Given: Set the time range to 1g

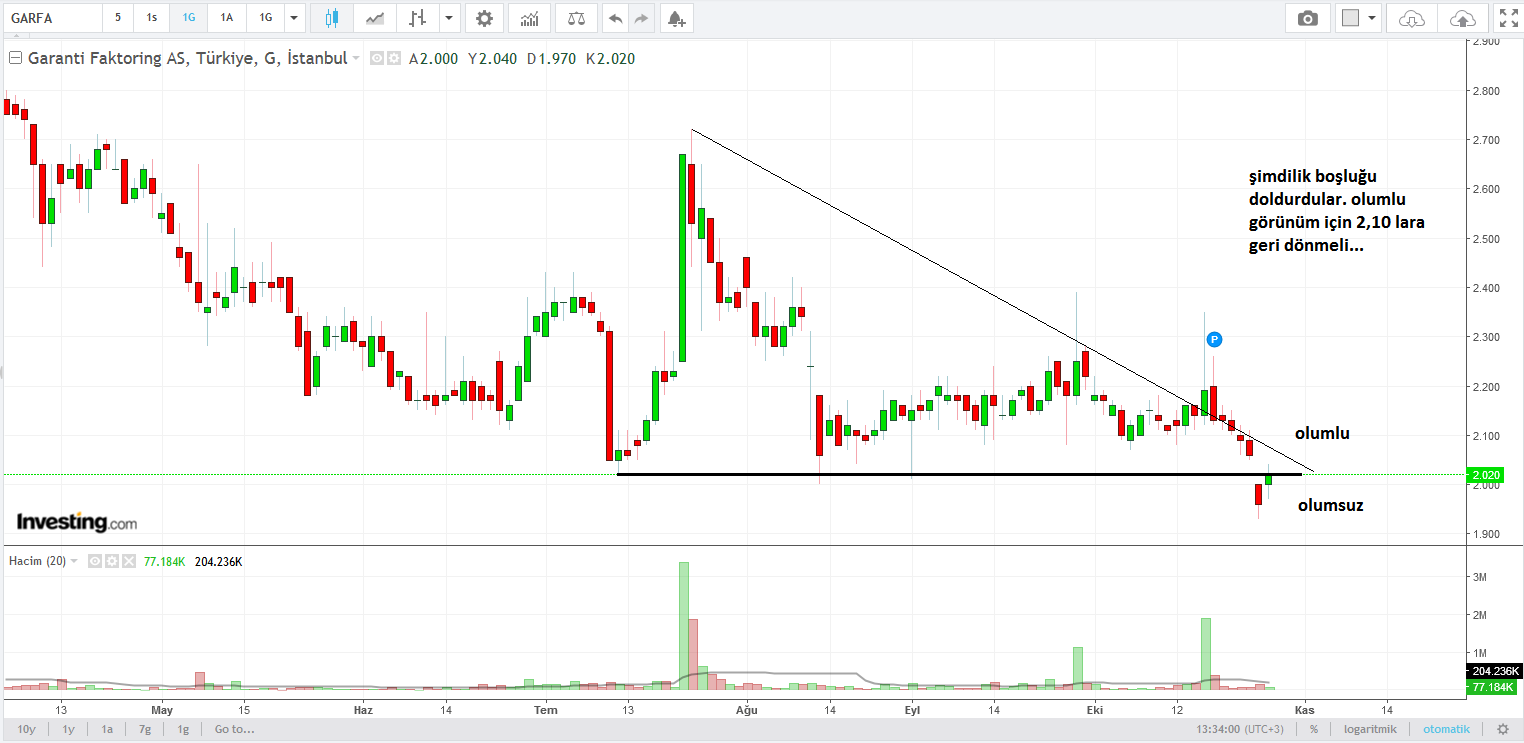Looking at the screenshot, I should [183, 729].
